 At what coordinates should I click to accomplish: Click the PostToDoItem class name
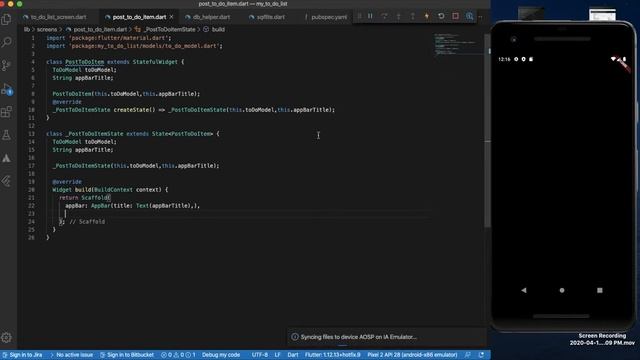click(x=84, y=62)
